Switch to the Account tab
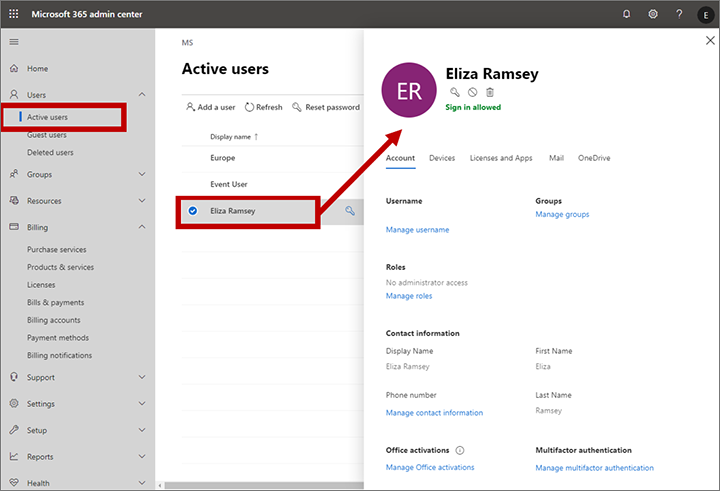 pos(400,158)
